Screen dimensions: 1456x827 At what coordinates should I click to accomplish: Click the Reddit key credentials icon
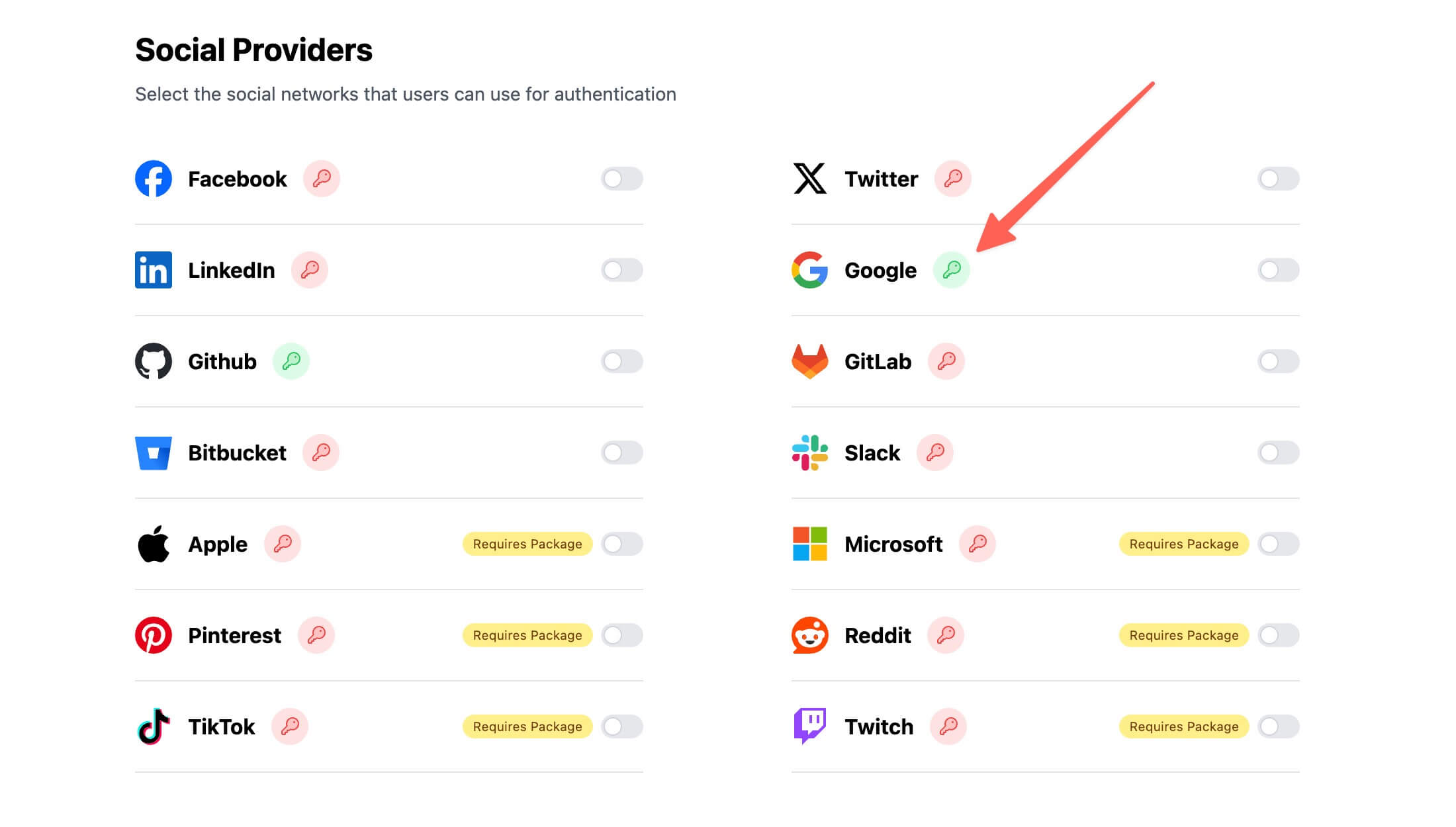(x=946, y=635)
